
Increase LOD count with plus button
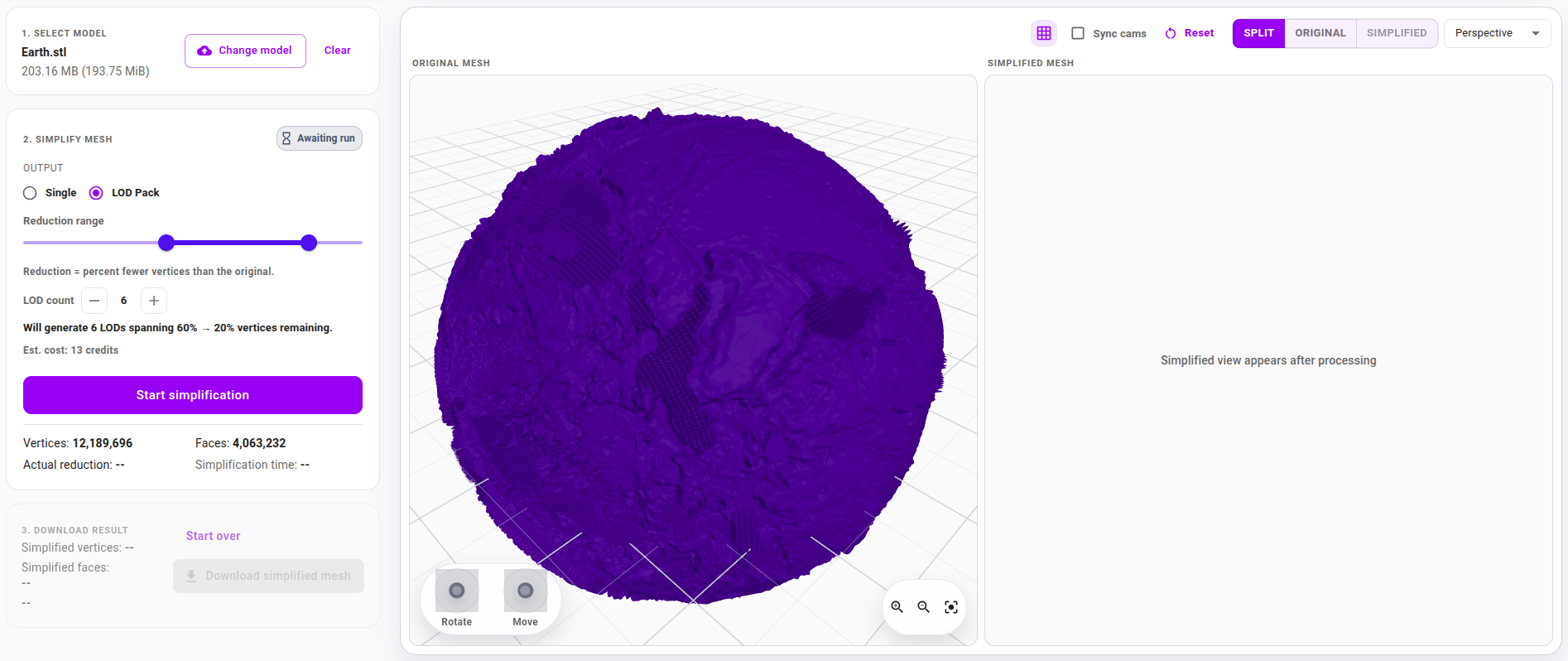(x=154, y=301)
